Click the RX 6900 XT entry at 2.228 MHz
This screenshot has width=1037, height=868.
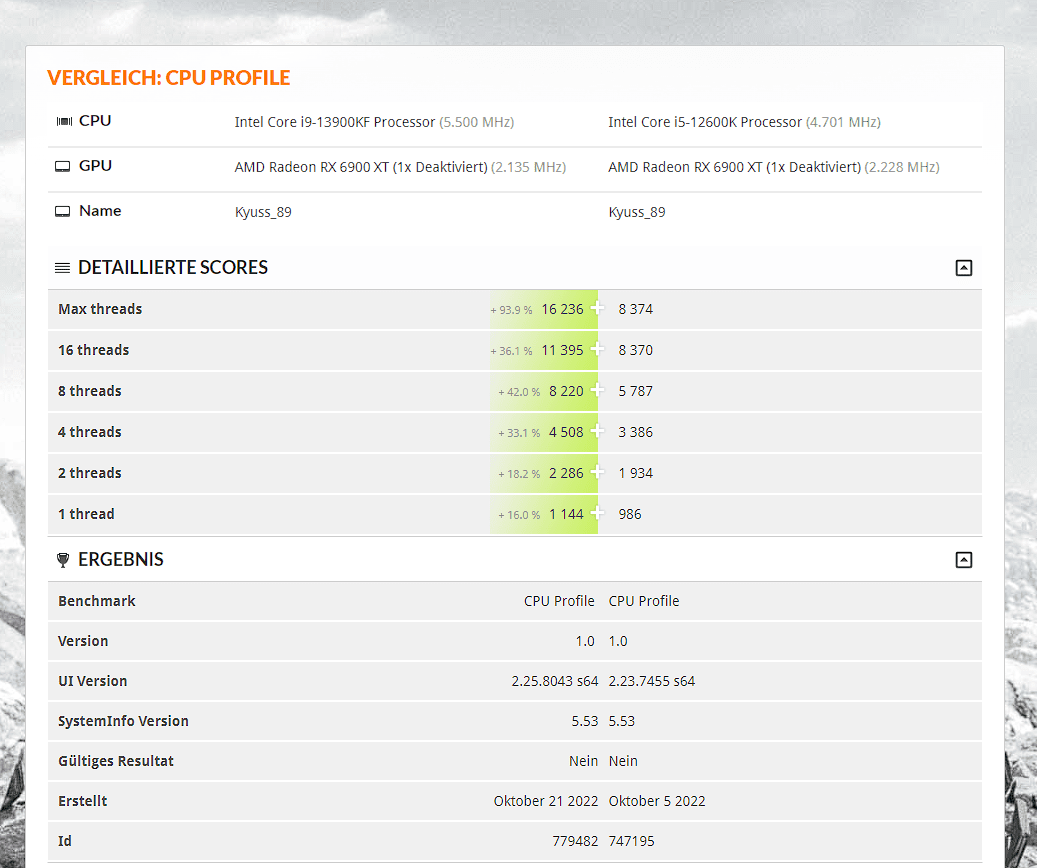pos(774,167)
